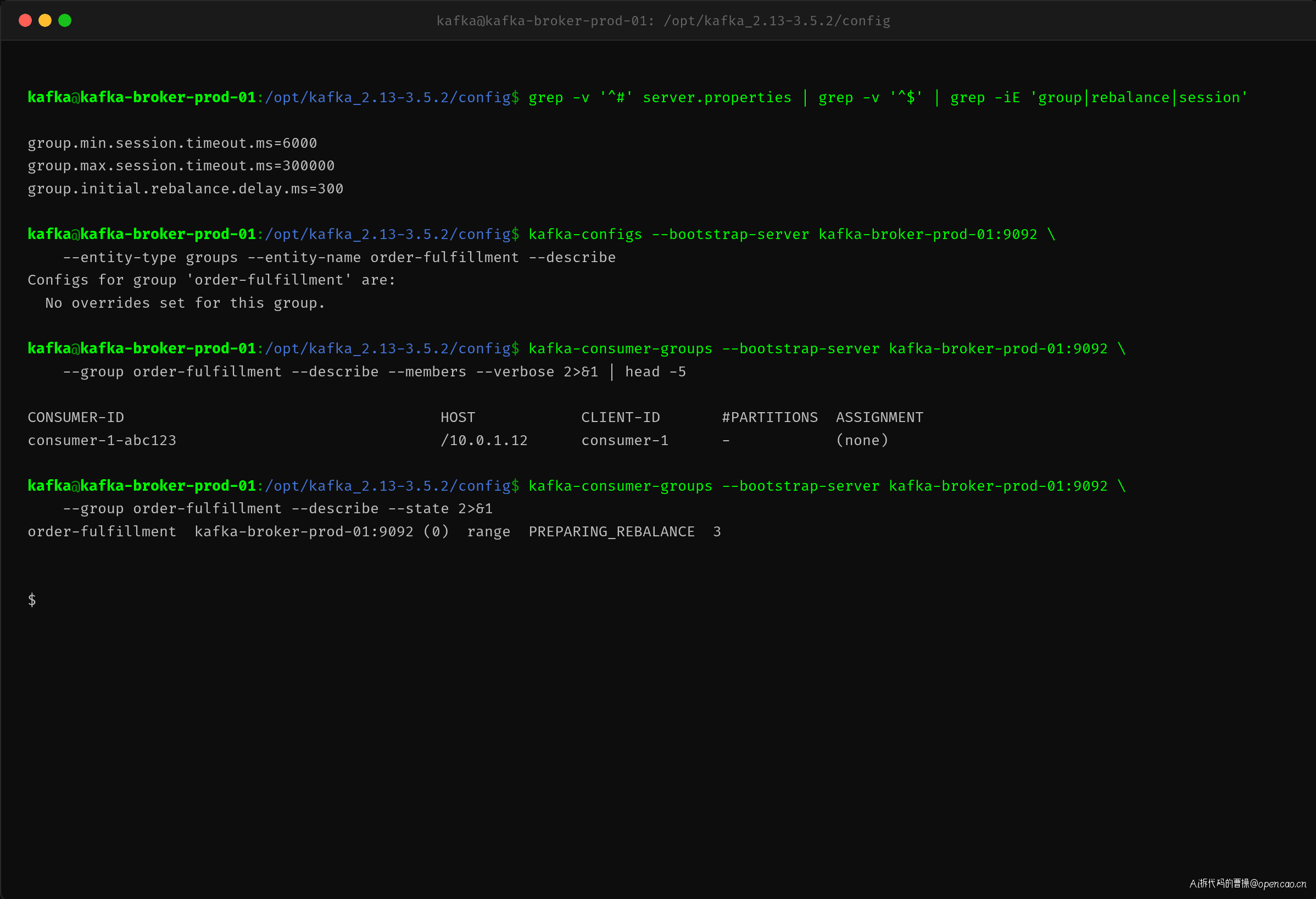Click the green maximize window button

tap(65, 20)
